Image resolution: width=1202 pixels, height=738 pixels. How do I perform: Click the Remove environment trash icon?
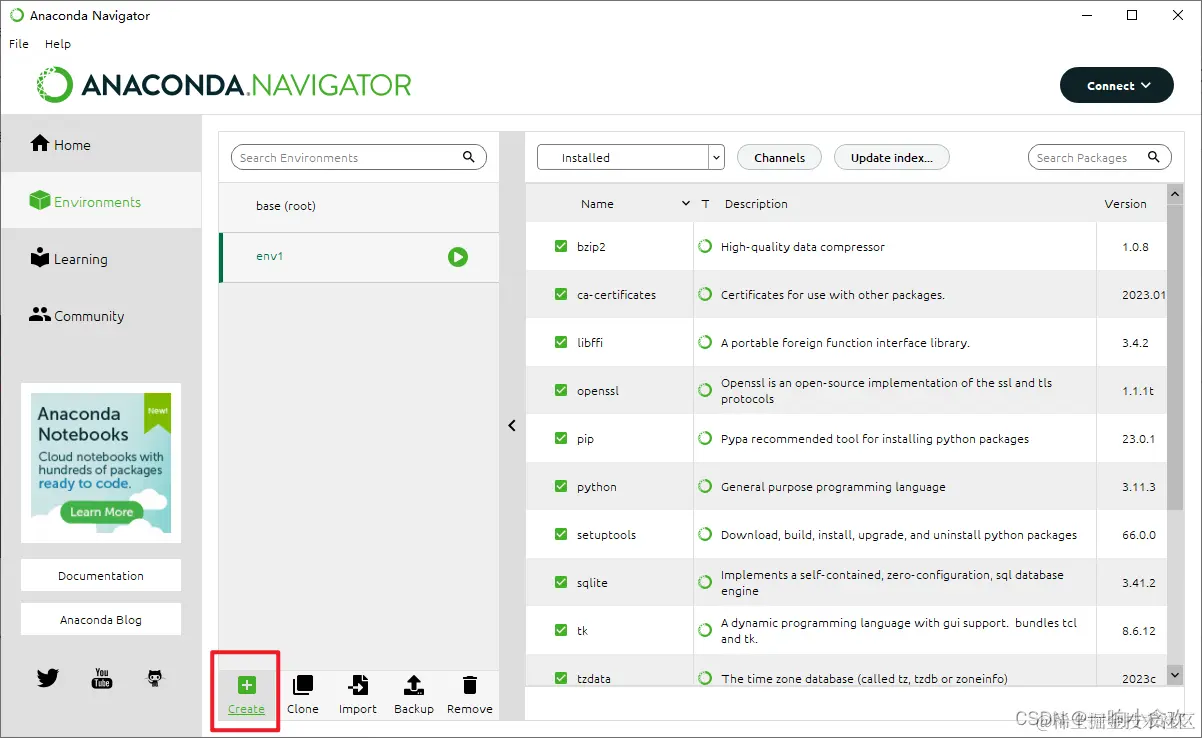(x=470, y=685)
